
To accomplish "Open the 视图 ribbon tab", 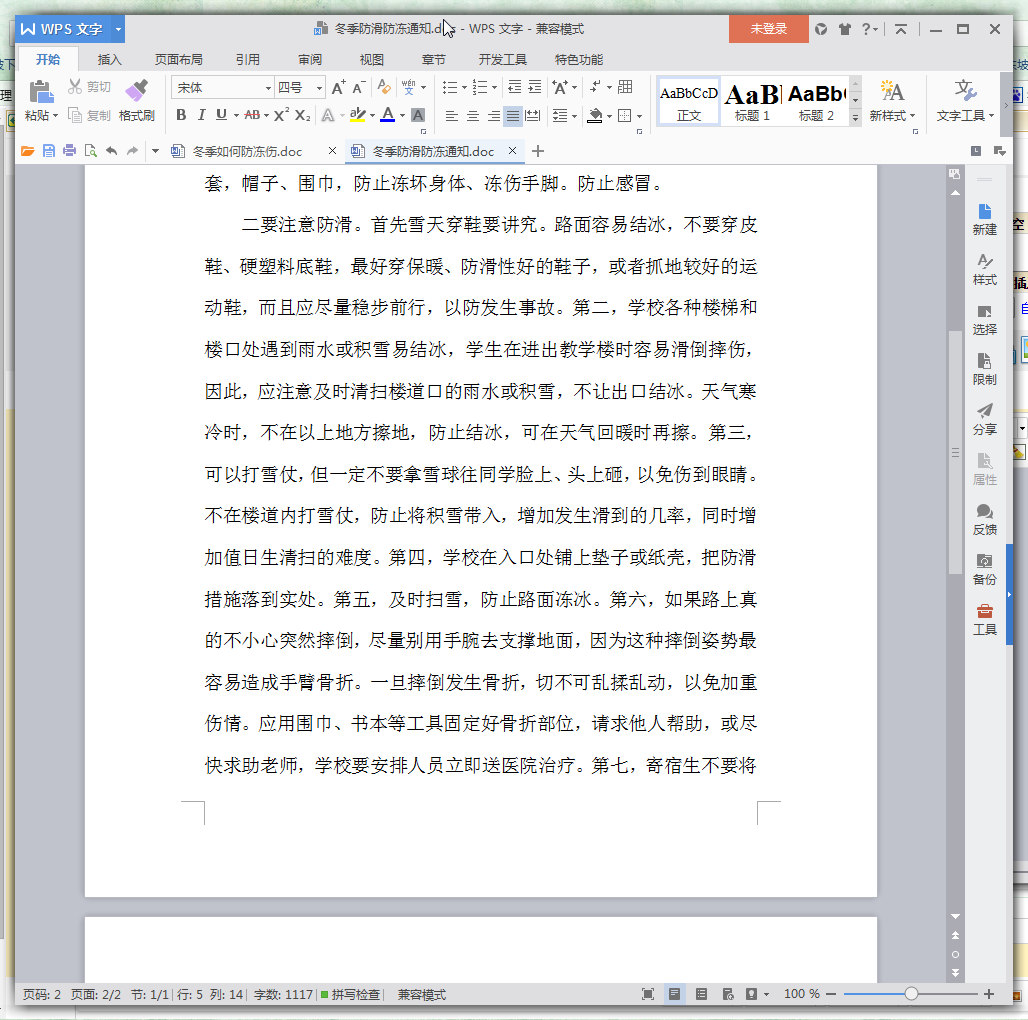I will [x=372, y=60].
